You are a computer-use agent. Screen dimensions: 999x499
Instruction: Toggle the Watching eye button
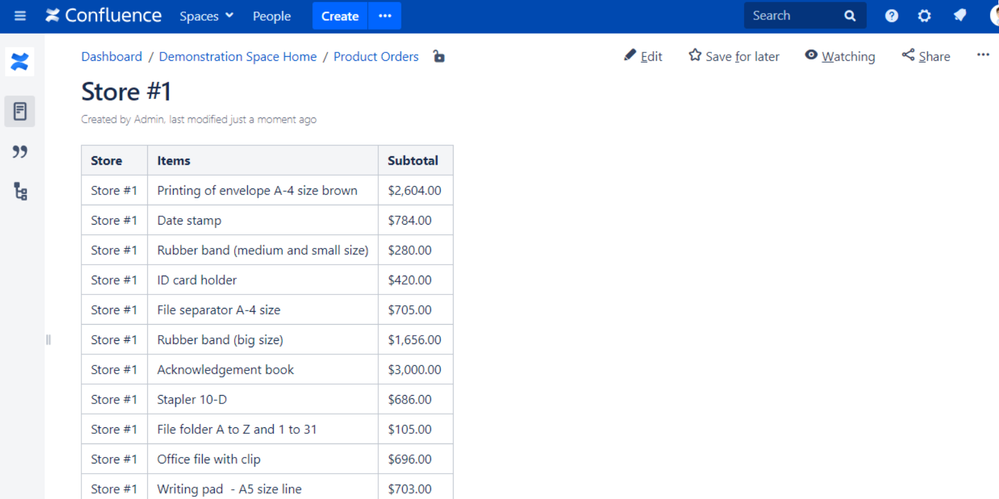[840, 56]
